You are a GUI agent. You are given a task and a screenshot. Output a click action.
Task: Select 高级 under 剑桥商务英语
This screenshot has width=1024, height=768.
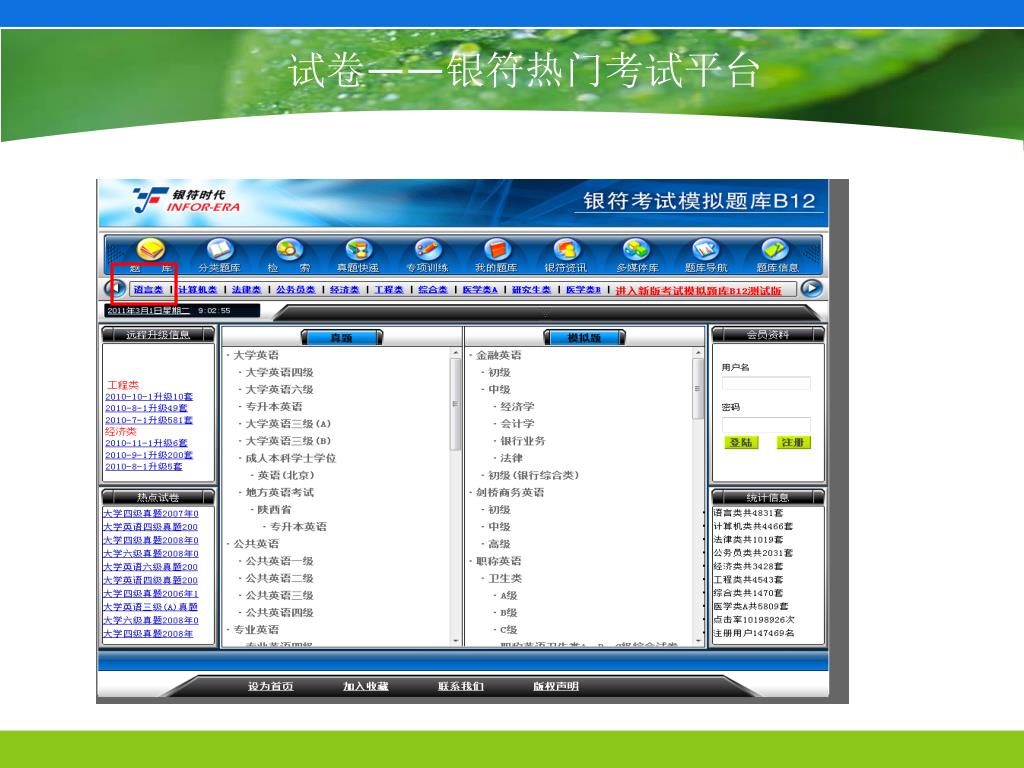tap(499, 544)
